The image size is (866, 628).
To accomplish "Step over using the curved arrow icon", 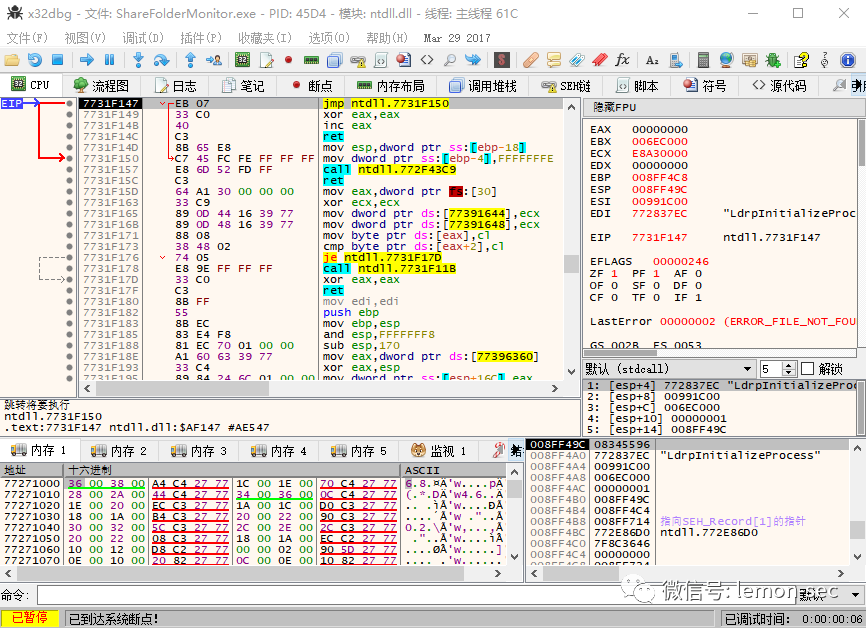I will [161, 60].
